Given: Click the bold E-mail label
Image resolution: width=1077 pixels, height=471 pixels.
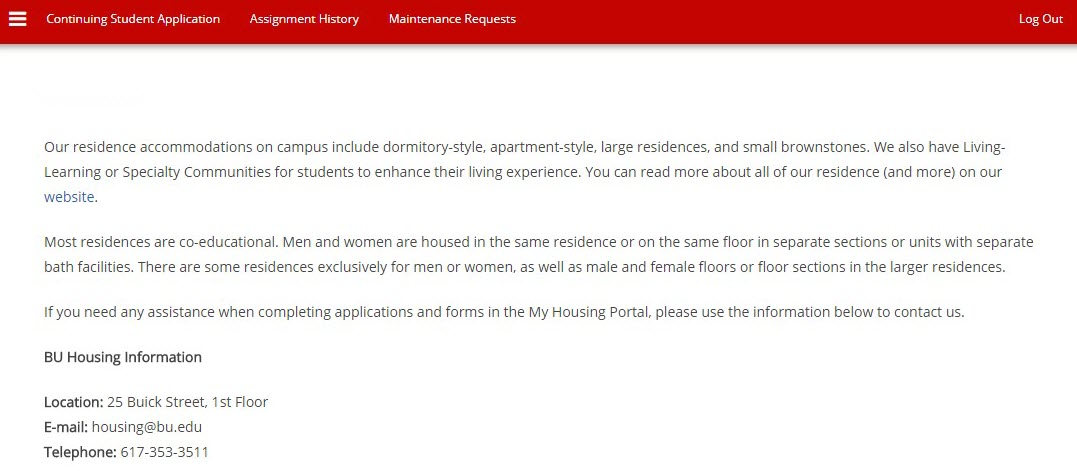Looking at the screenshot, I should coord(65,427).
